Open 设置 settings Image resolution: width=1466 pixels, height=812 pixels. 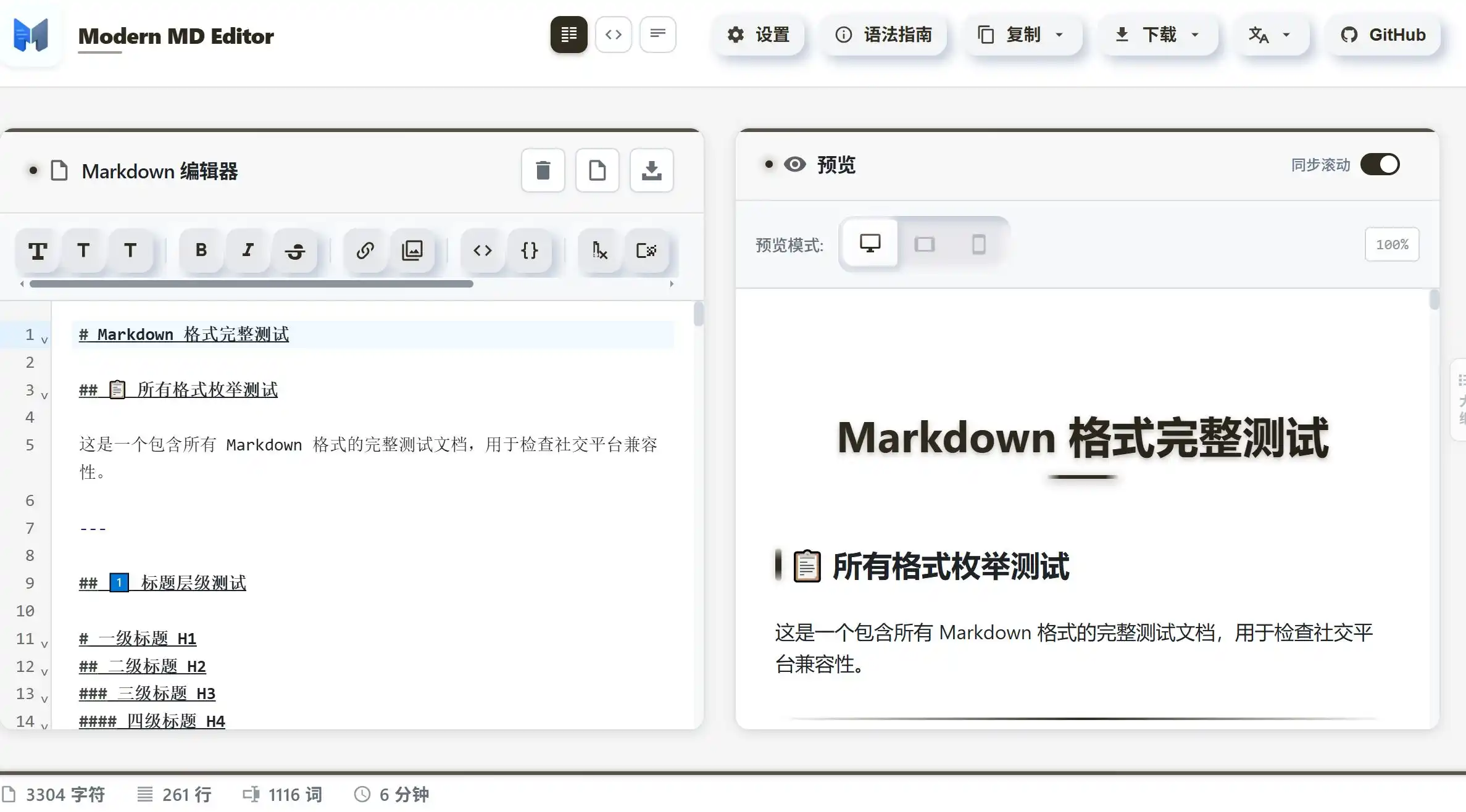tap(759, 35)
